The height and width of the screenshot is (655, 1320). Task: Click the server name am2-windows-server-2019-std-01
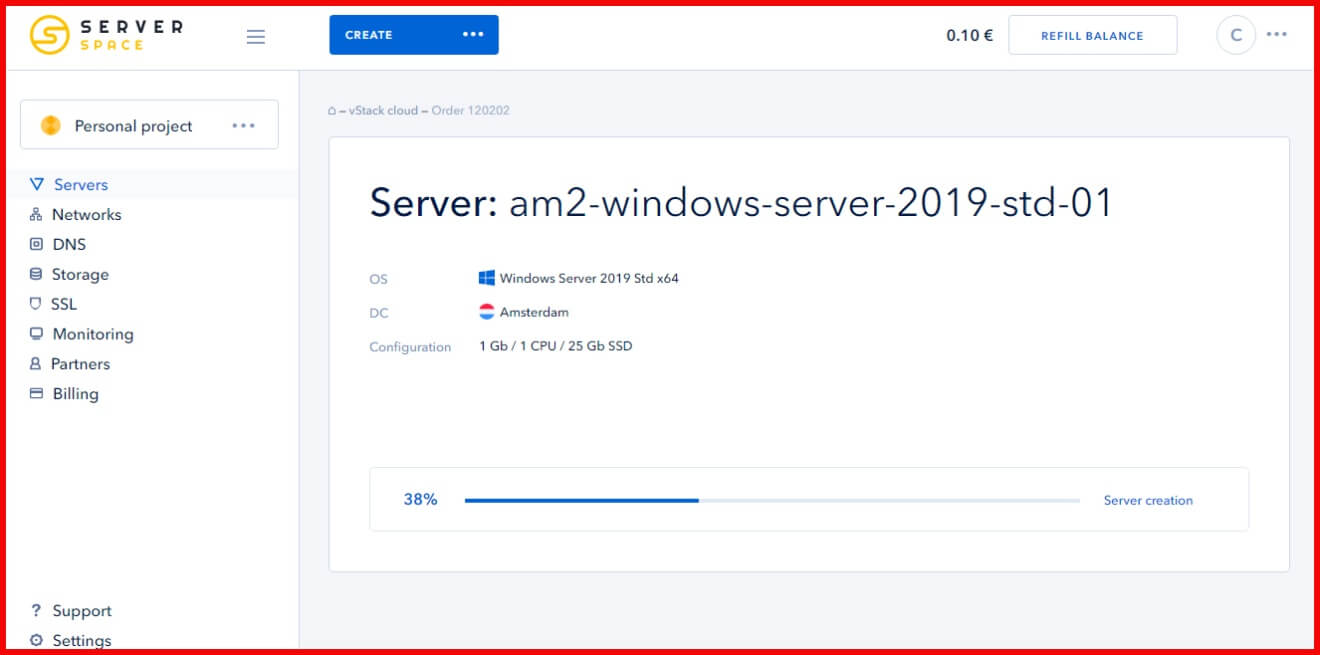coord(811,203)
